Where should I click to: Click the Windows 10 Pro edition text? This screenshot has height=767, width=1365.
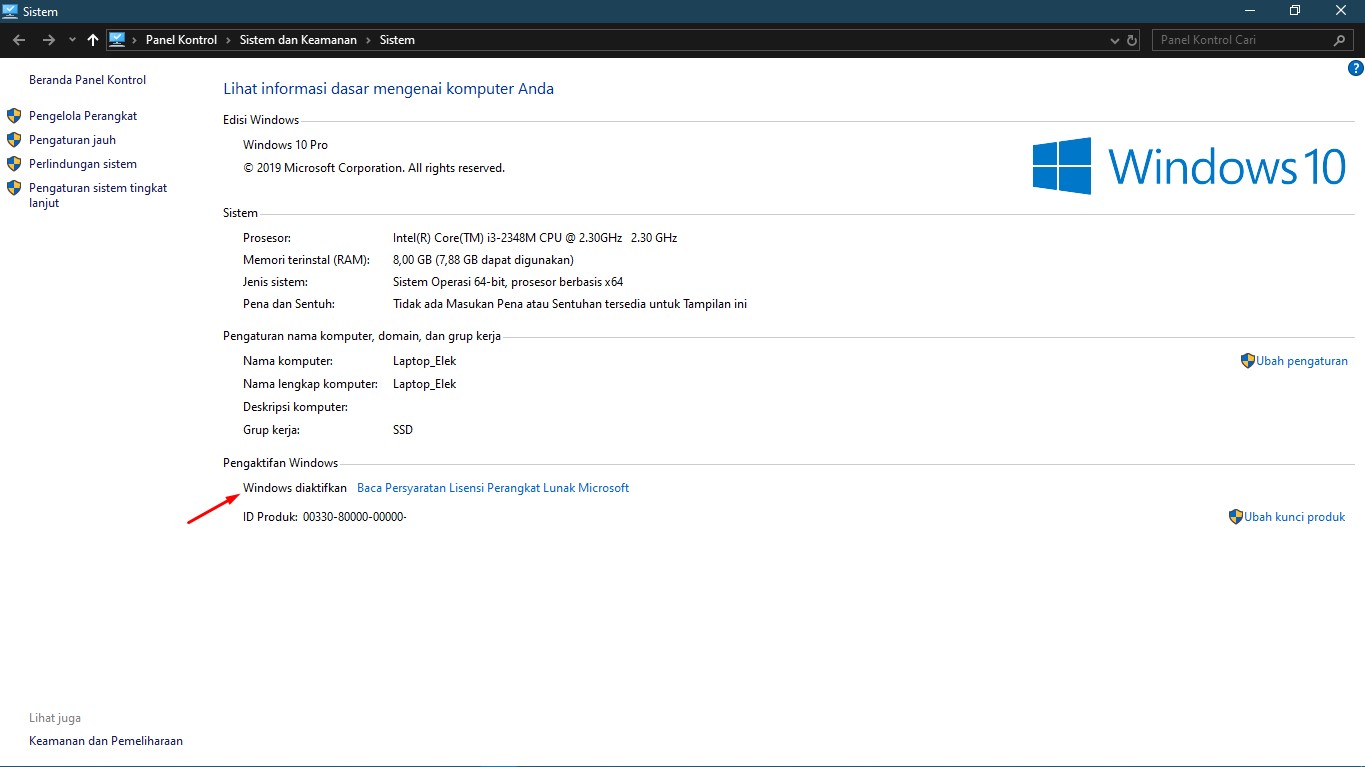[x=285, y=145]
